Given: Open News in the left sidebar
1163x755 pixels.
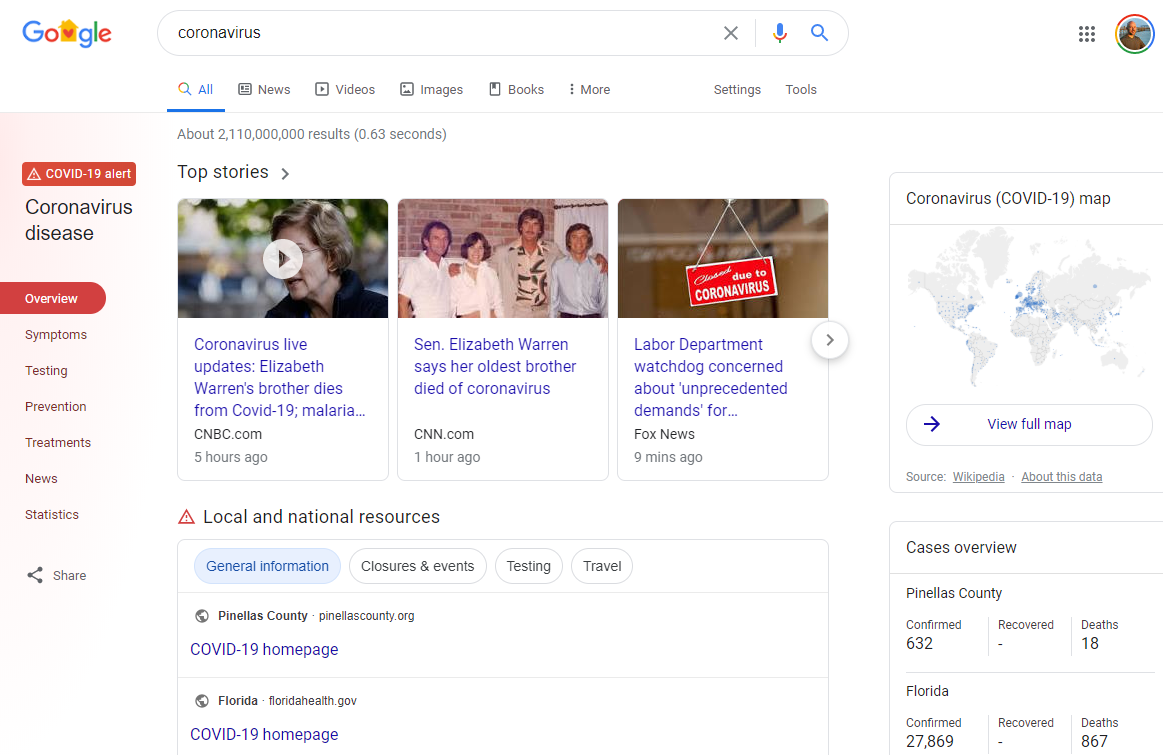Looking at the screenshot, I should coord(41,478).
